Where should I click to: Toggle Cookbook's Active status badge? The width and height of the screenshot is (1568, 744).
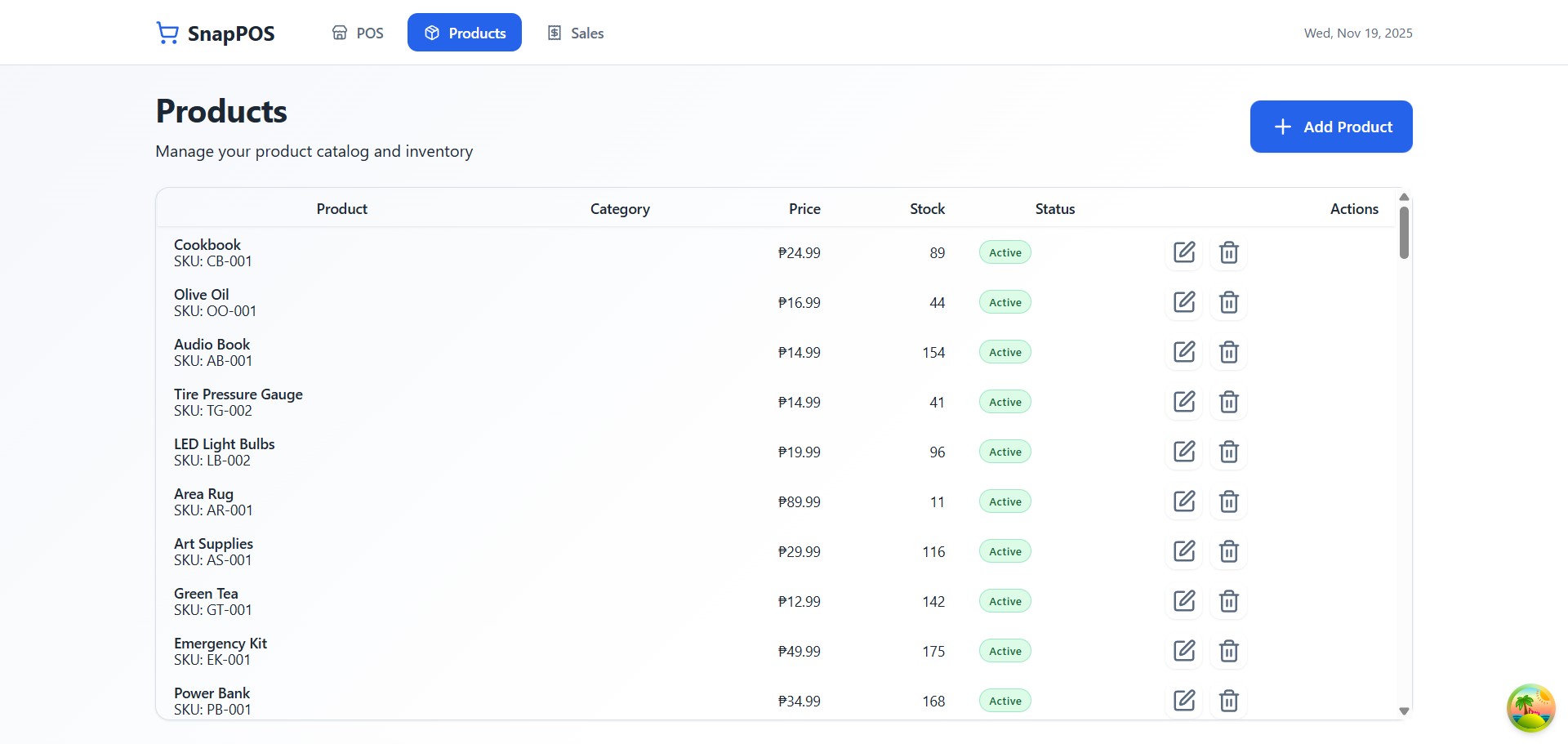point(1004,252)
